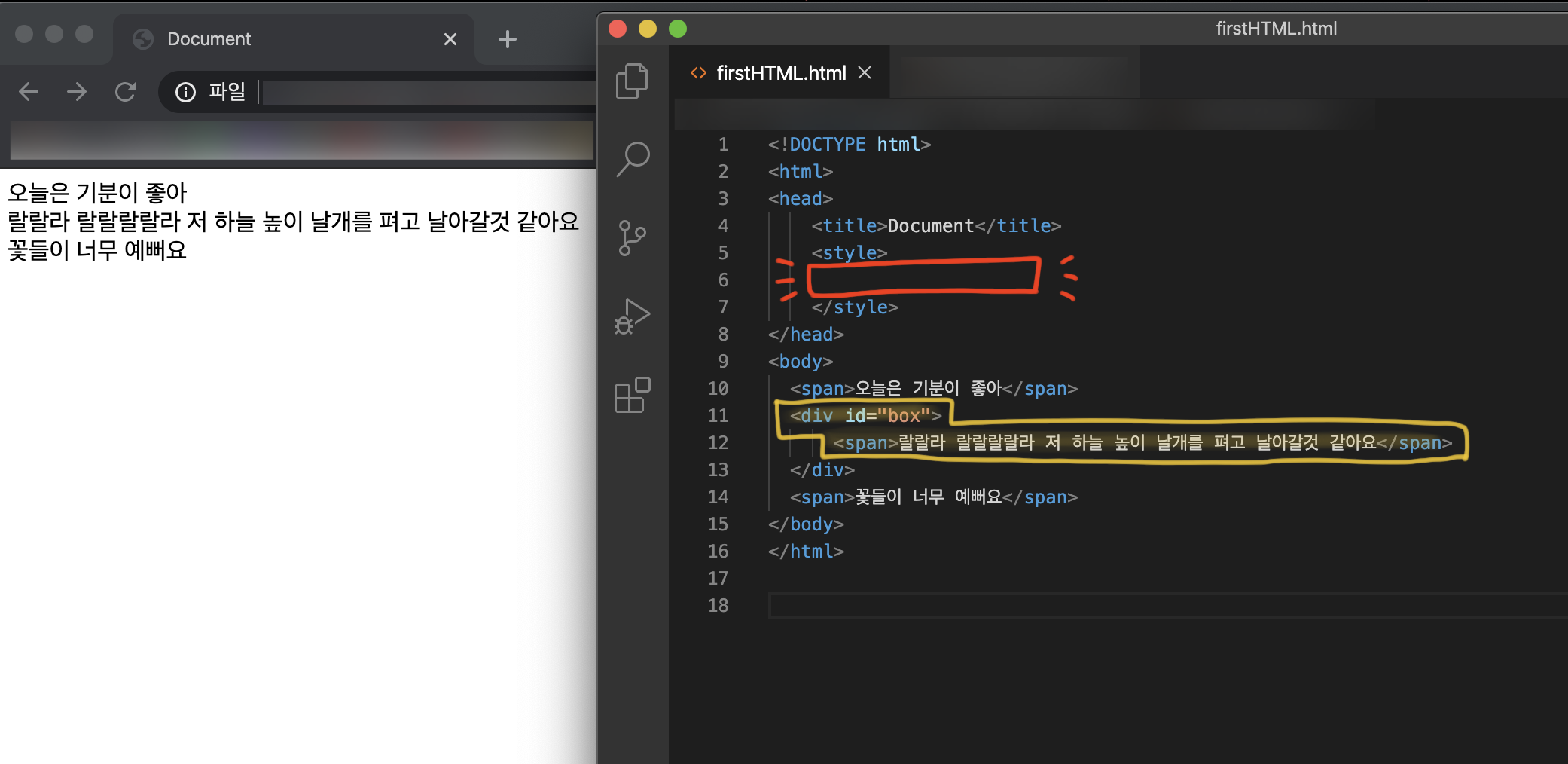Open a new browser tab
The image size is (1568, 764).
pos(508,39)
